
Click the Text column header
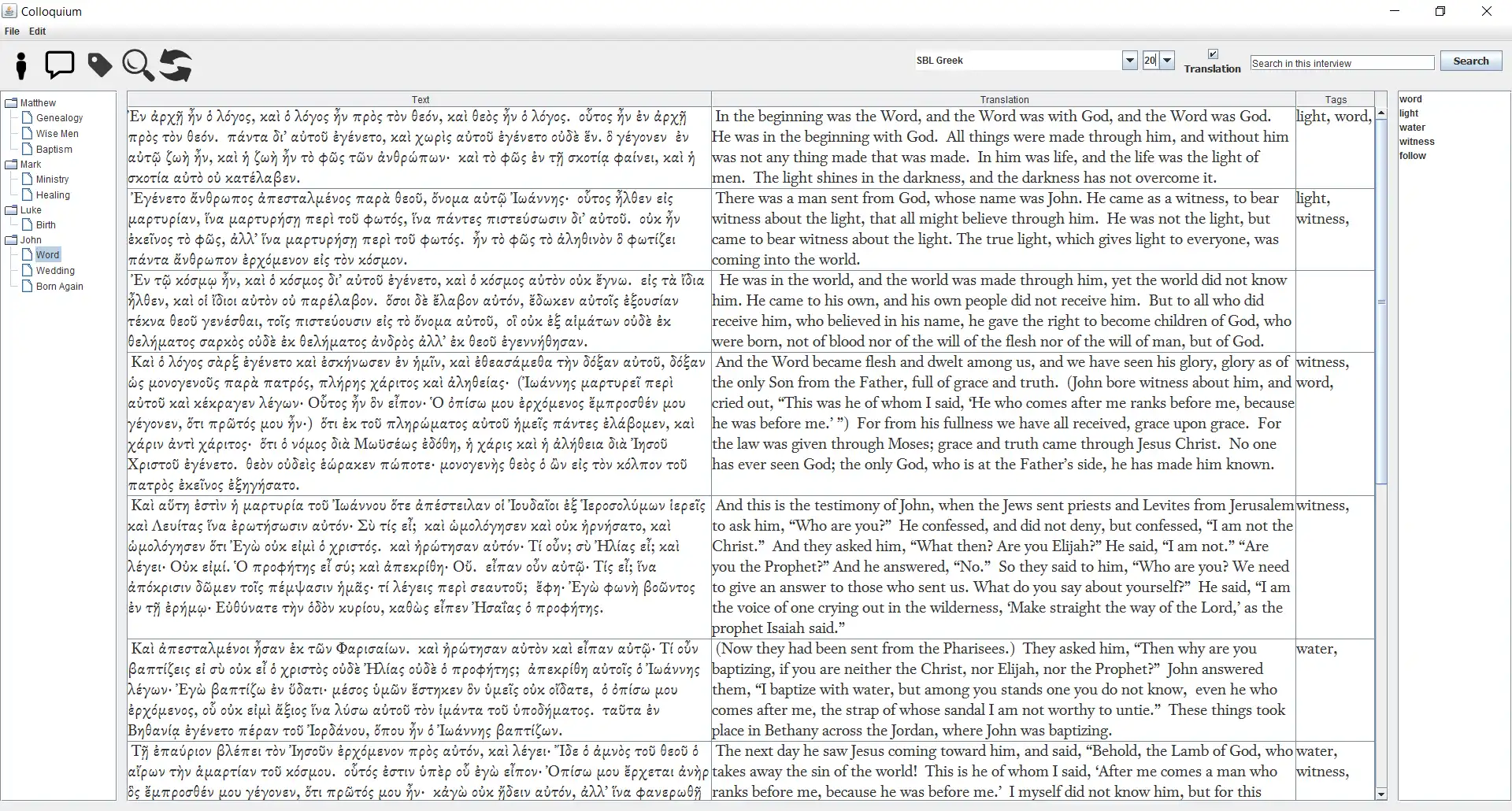[x=420, y=99]
